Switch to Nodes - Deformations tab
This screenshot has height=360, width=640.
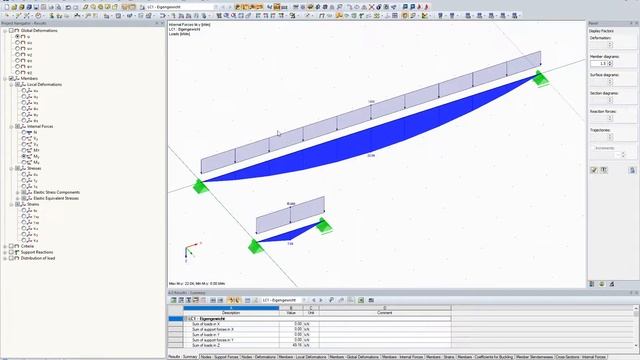[258, 357]
